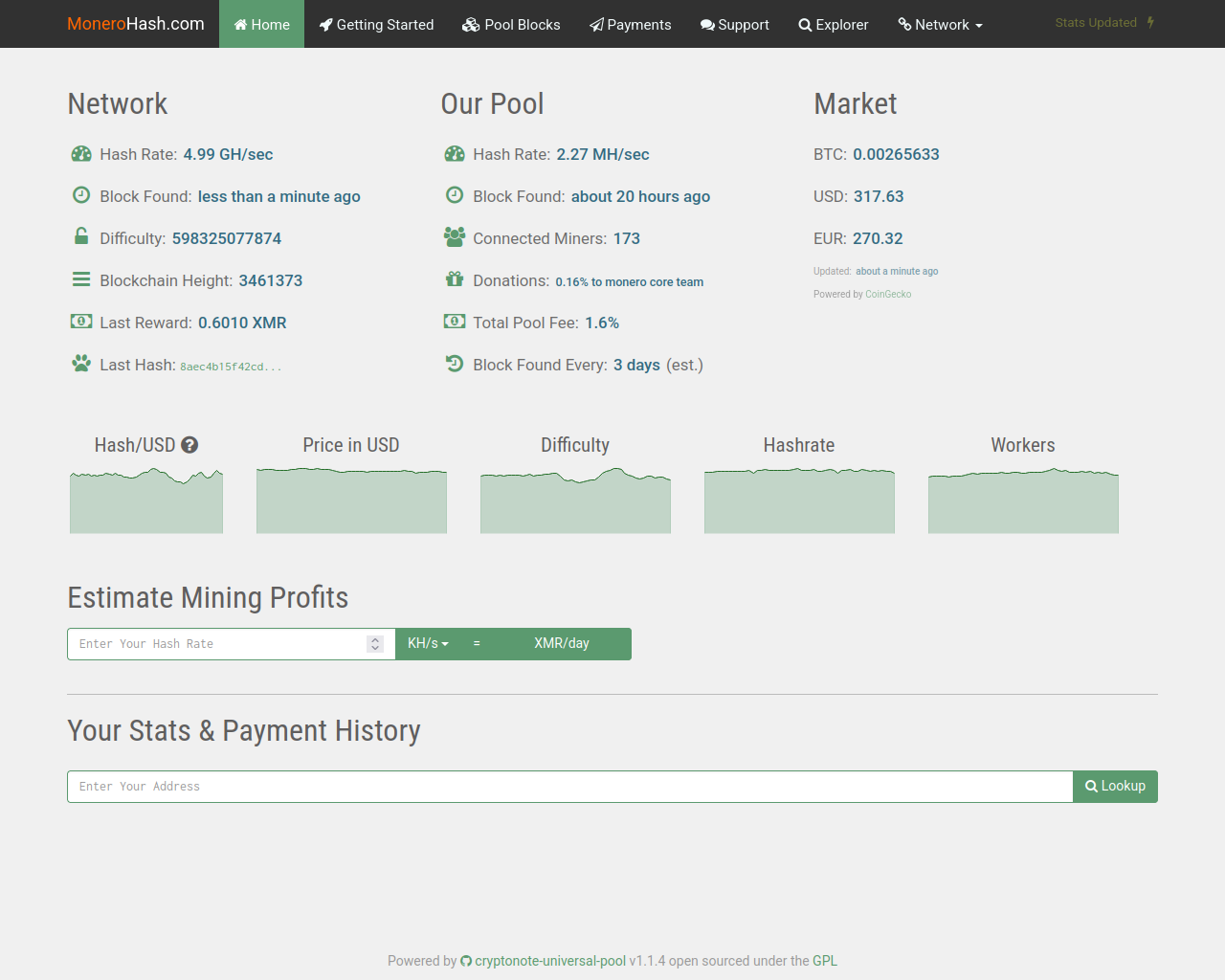Screen dimensions: 1225x980
Task: Click the users icon beside Connected Miners
Action: tap(455, 236)
